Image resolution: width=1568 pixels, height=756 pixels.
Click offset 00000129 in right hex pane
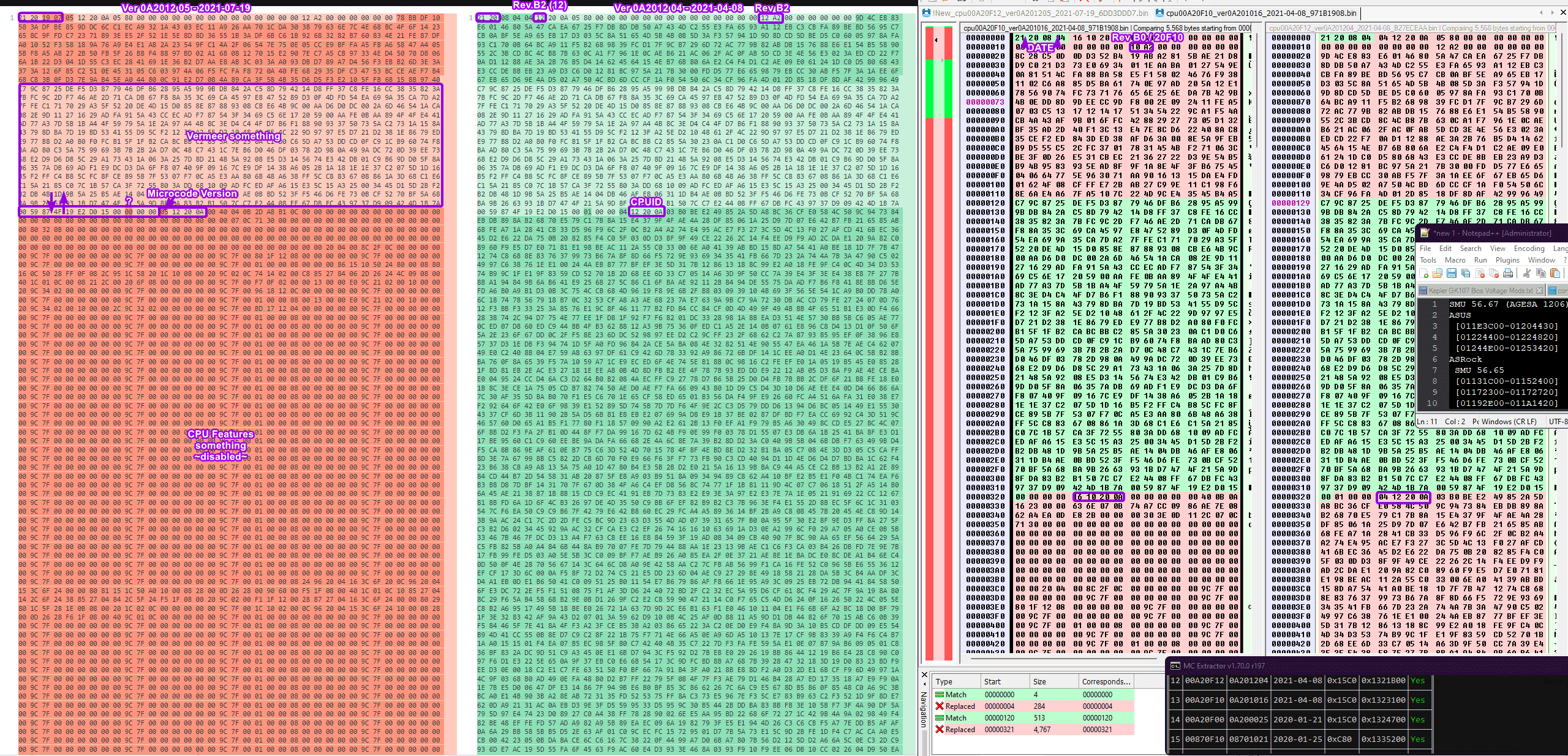point(1291,203)
